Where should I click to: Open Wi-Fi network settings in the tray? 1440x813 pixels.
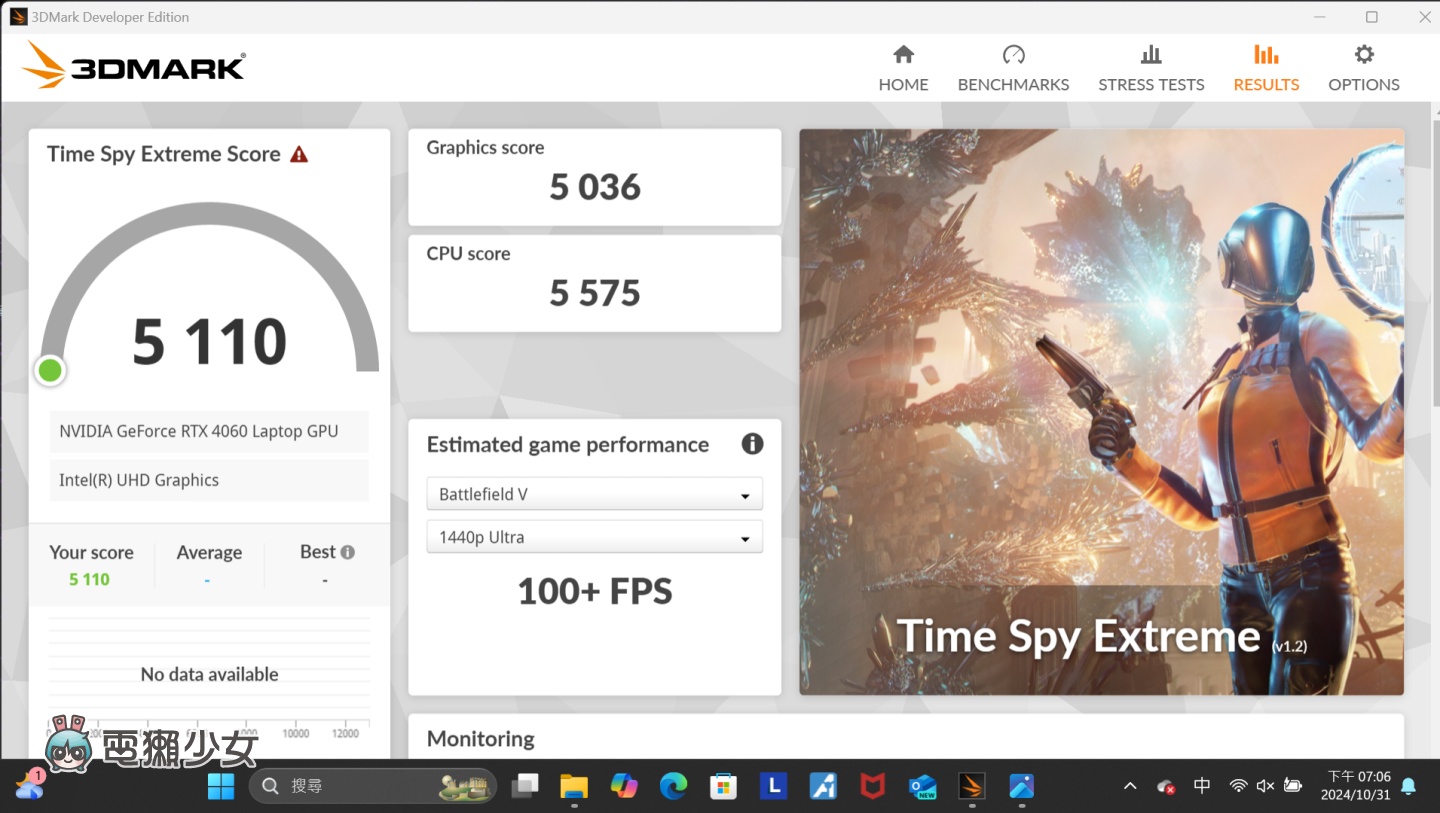coord(1238,786)
